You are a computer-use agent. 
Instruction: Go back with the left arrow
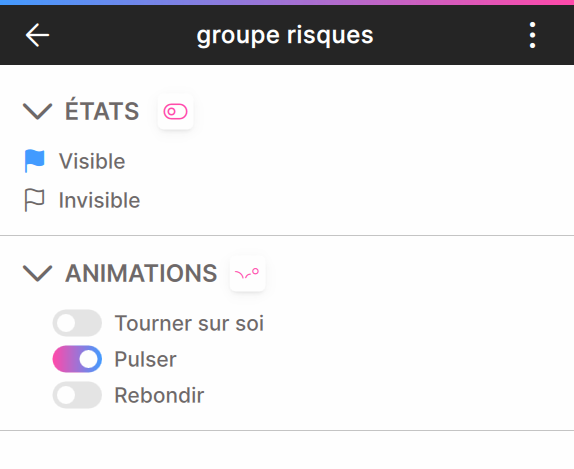(x=37, y=35)
